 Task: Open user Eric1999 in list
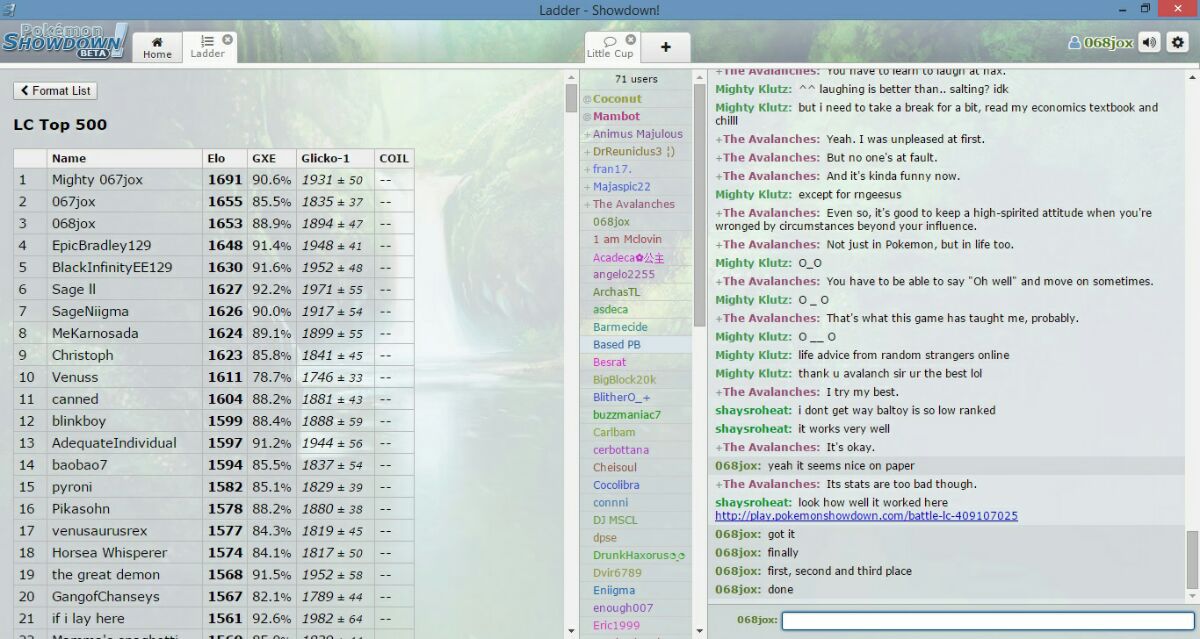point(635,625)
